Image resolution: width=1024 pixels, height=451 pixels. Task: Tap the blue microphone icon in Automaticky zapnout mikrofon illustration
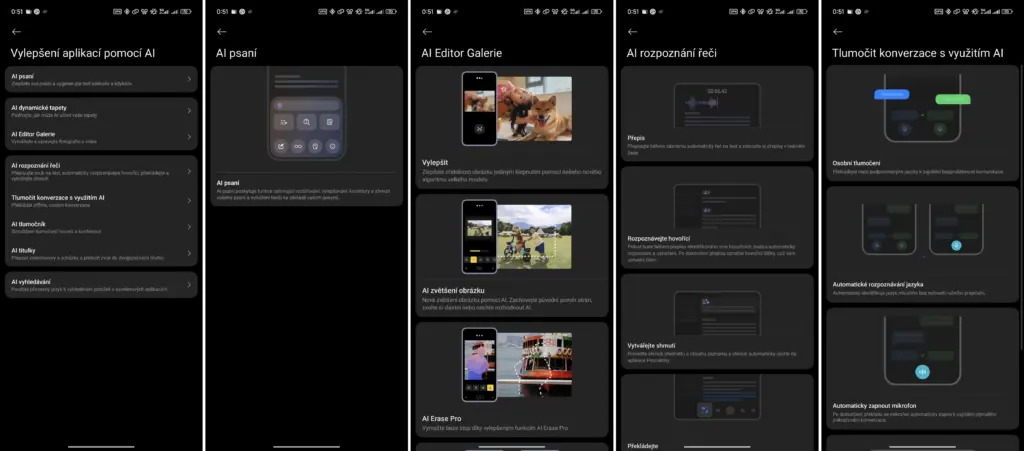pyautogui.click(x=921, y=372)
